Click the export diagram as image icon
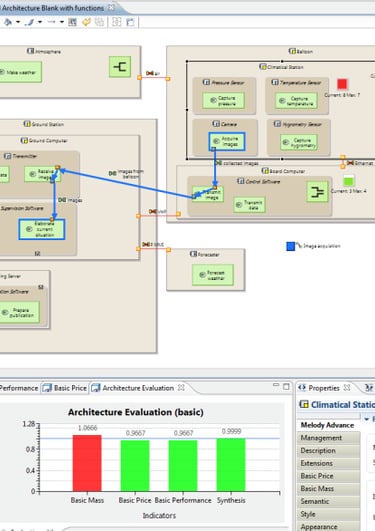The width and height of the screenshot is (375, 531). coord(130,22)
